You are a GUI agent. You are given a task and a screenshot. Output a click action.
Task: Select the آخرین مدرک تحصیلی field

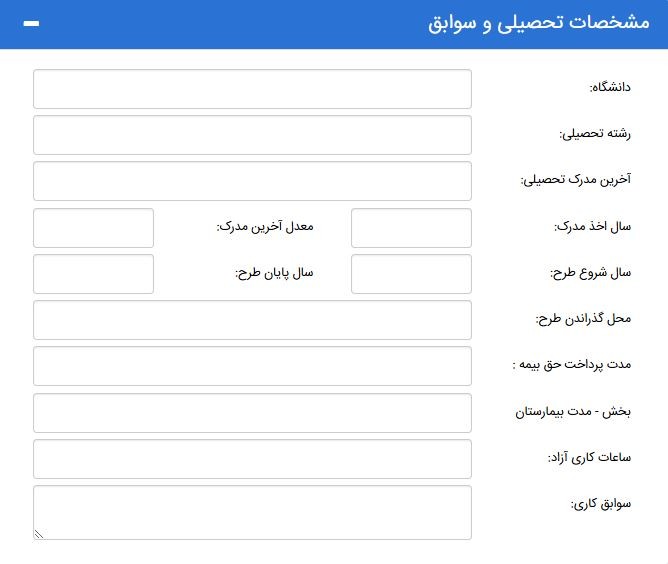coord(252,181)
